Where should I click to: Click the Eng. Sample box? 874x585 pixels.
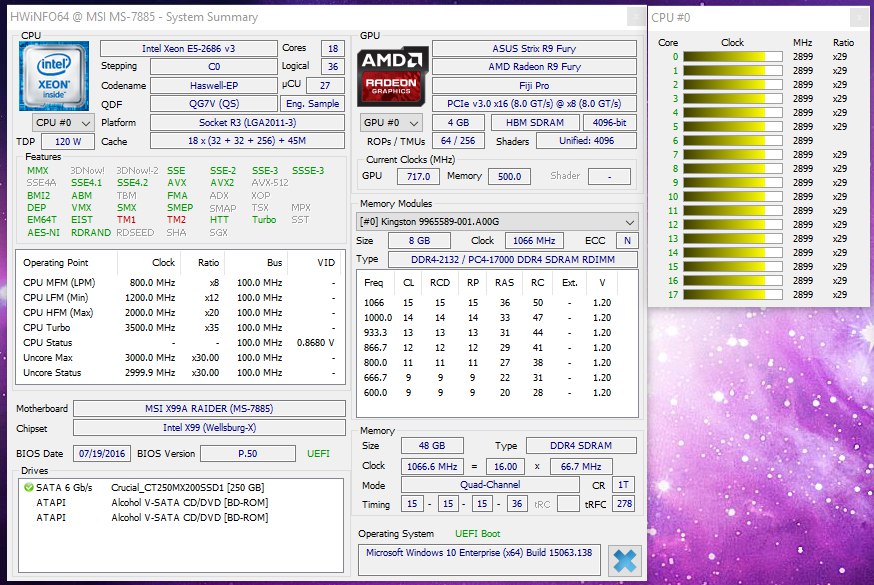312,104
